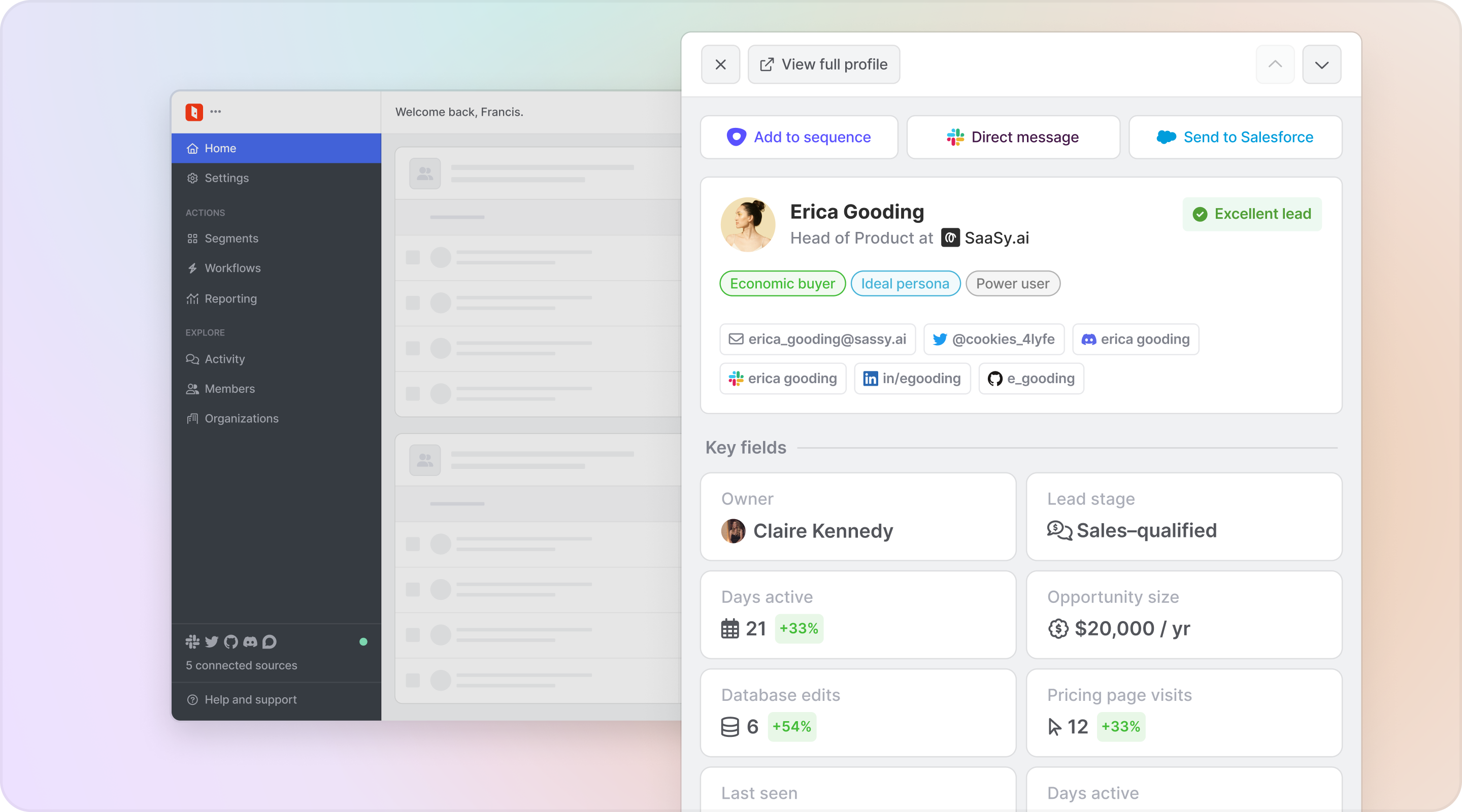Viewport: 1462px width, 812px height.
Task: Open Erica's Twitter handle @cookies_4lyfe
Action: [994, 340]
